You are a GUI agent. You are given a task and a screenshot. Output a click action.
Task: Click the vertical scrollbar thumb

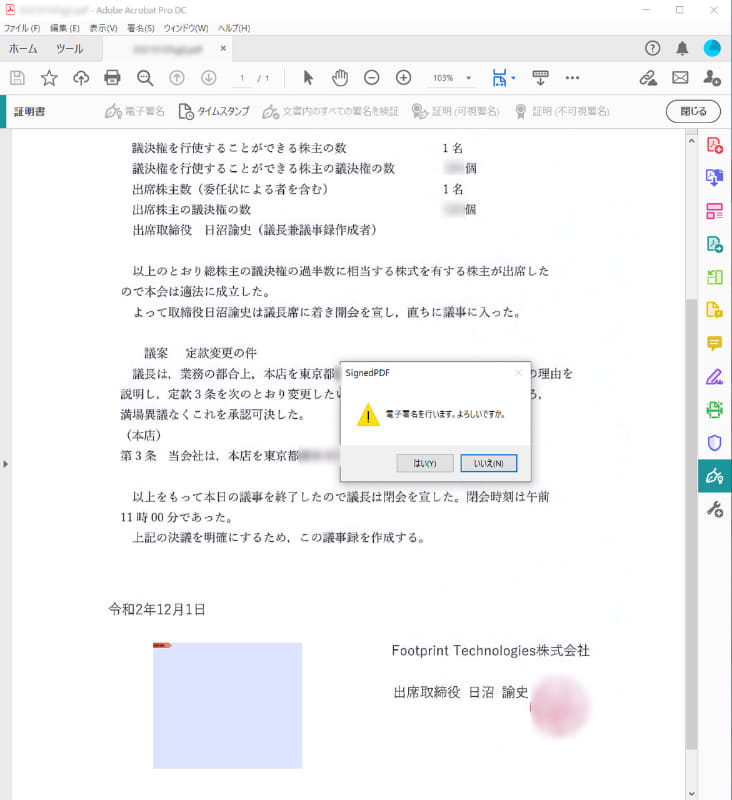tap(691, 523)
